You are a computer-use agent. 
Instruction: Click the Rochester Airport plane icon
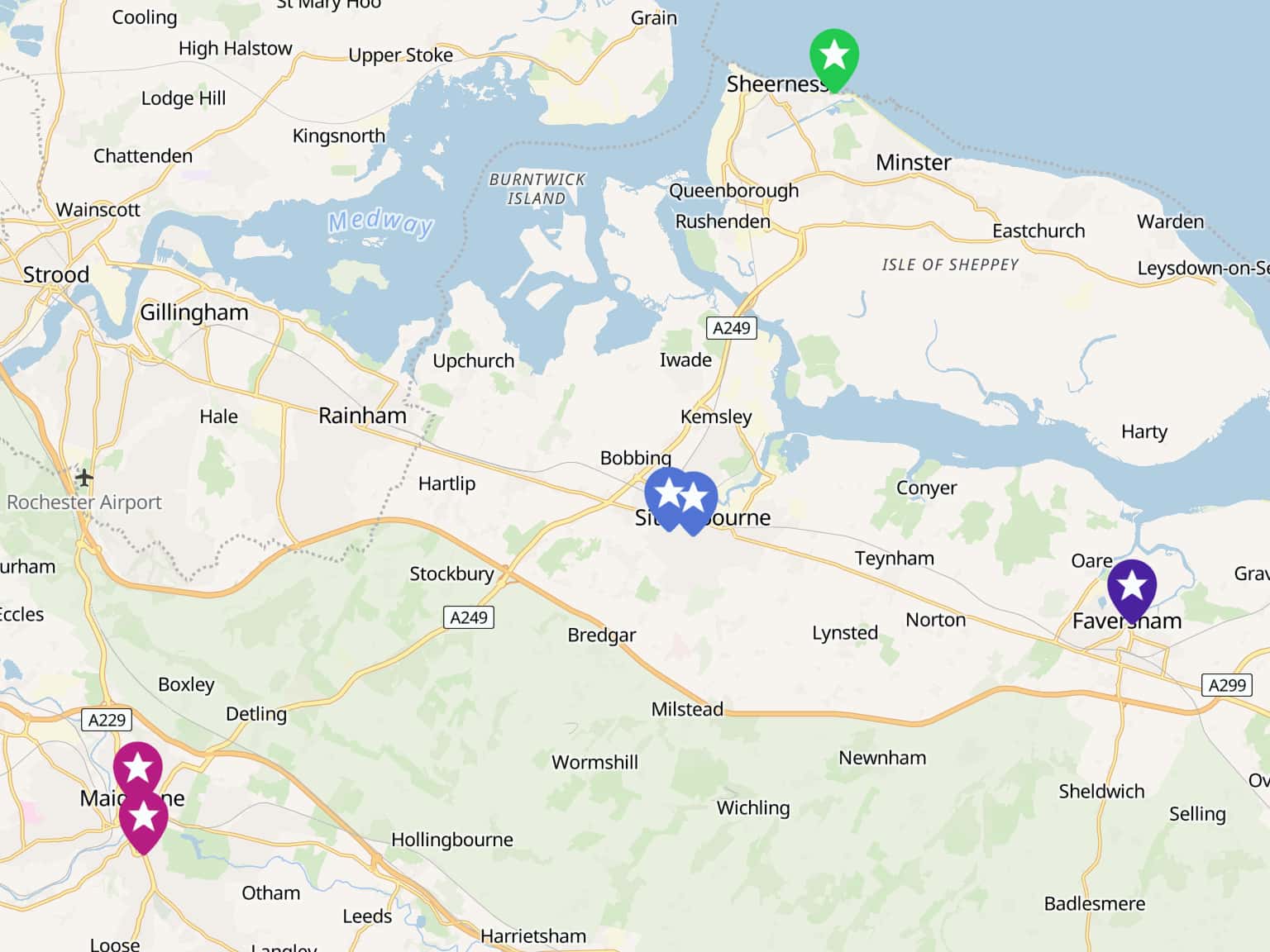click(x=84, y=478)
